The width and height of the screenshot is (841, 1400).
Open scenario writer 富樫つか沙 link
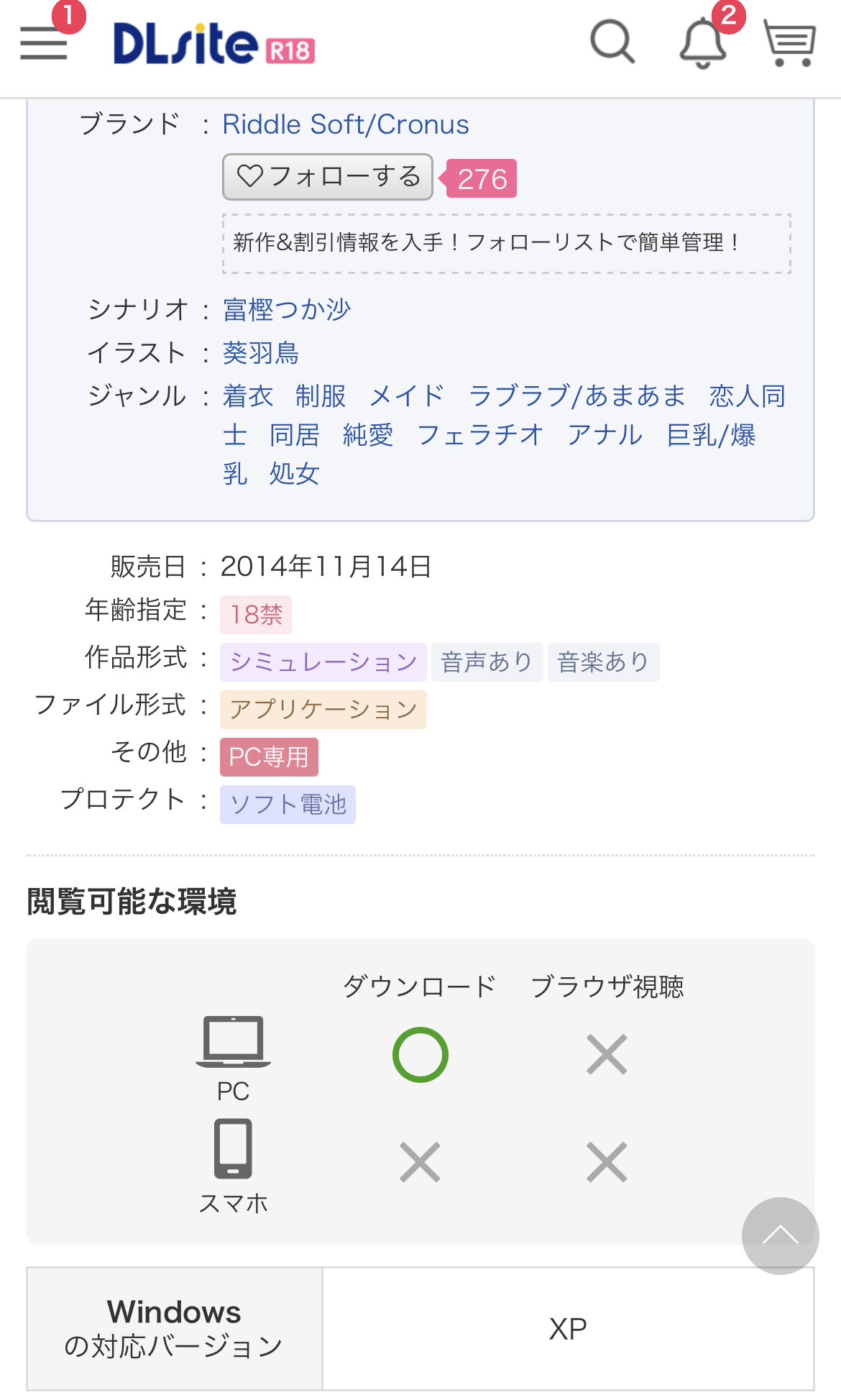pos(287,310)
